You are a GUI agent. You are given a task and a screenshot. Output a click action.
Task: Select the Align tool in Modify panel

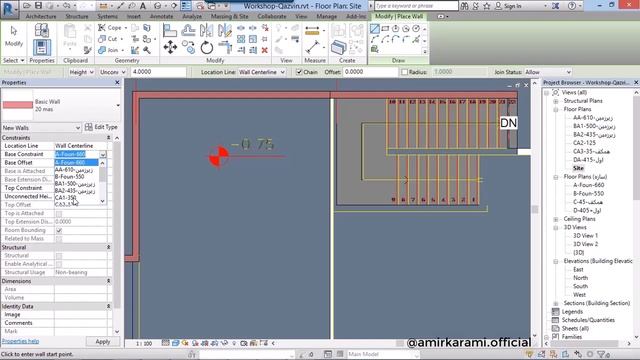pyautogui.click(x=169, y=30)
